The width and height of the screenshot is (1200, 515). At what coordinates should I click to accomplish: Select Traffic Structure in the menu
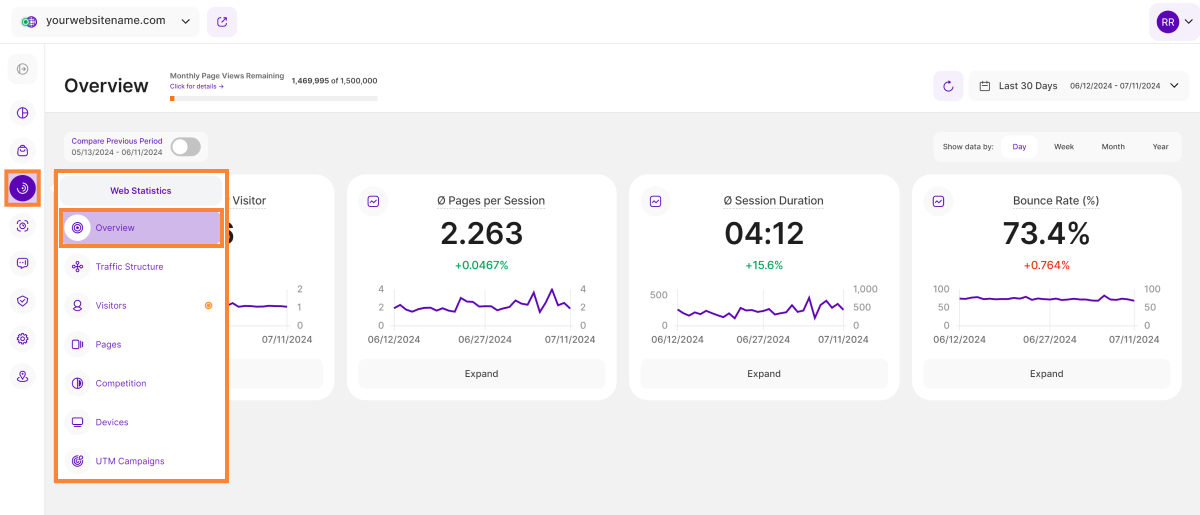coord(129,267)
